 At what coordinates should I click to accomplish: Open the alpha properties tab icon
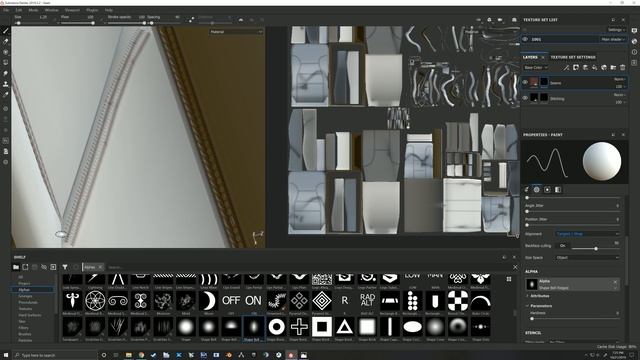(x=537, y=189)
